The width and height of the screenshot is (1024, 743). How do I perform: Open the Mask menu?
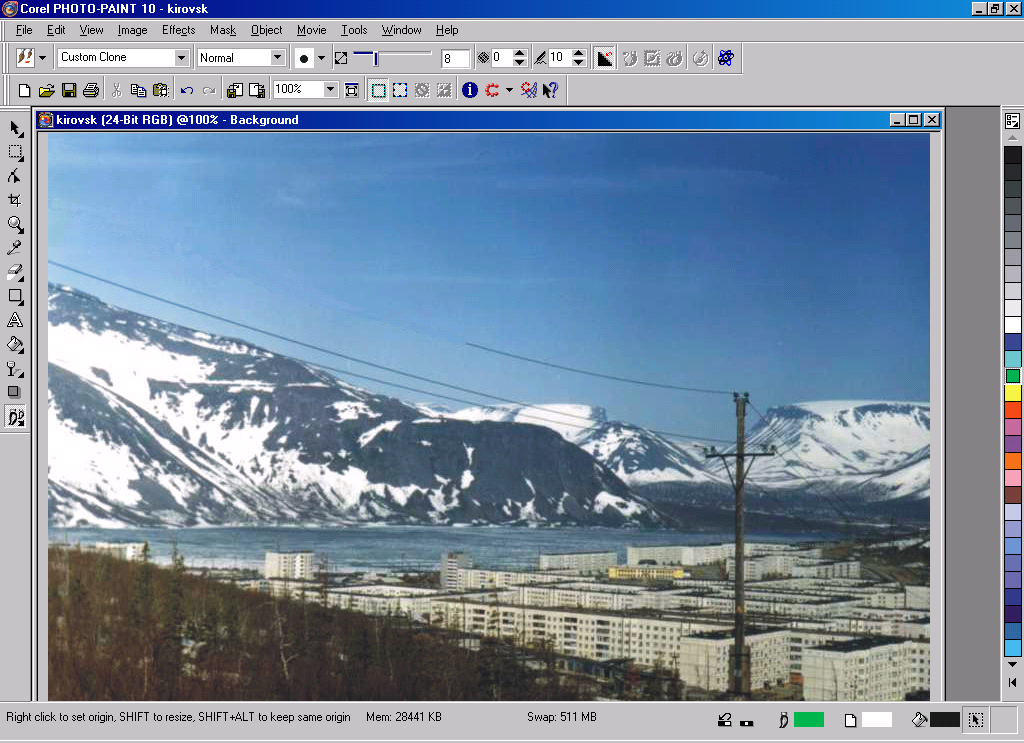(223, 30)
